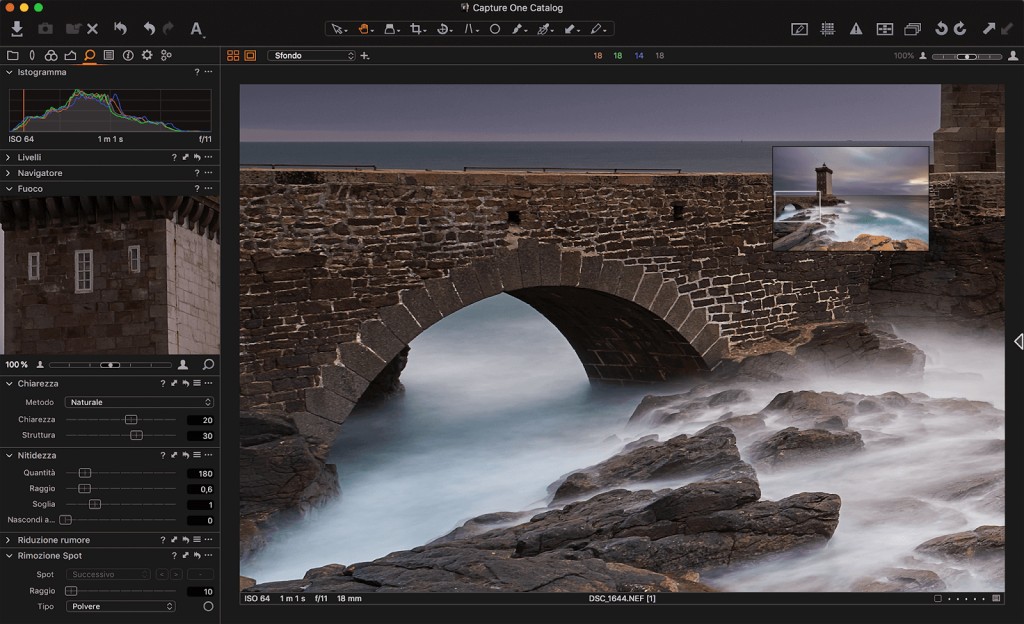The width and height of the screenshot is (1024, 624).
Task: Open help for the Istogramma panel
Action: point(197,72)
